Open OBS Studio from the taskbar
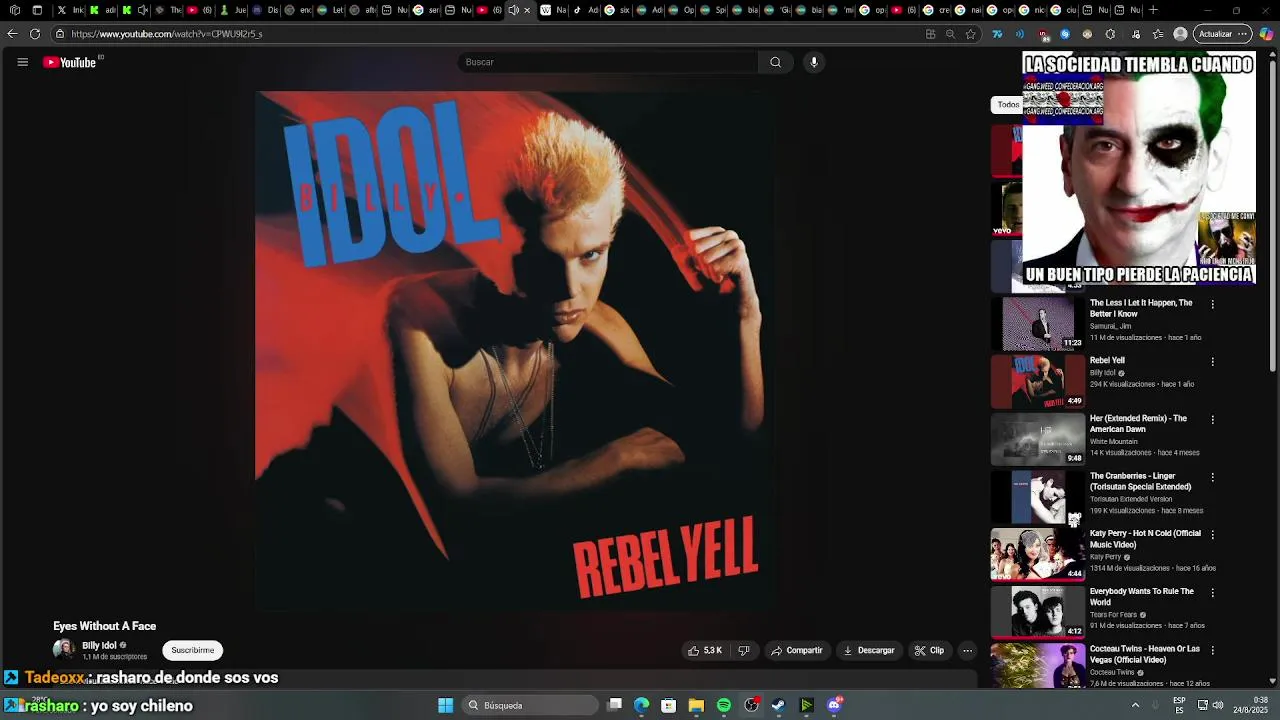Image resolution: width=1280 pixels, height=720 pixels. pyautogui.click(x=751, y=705)
